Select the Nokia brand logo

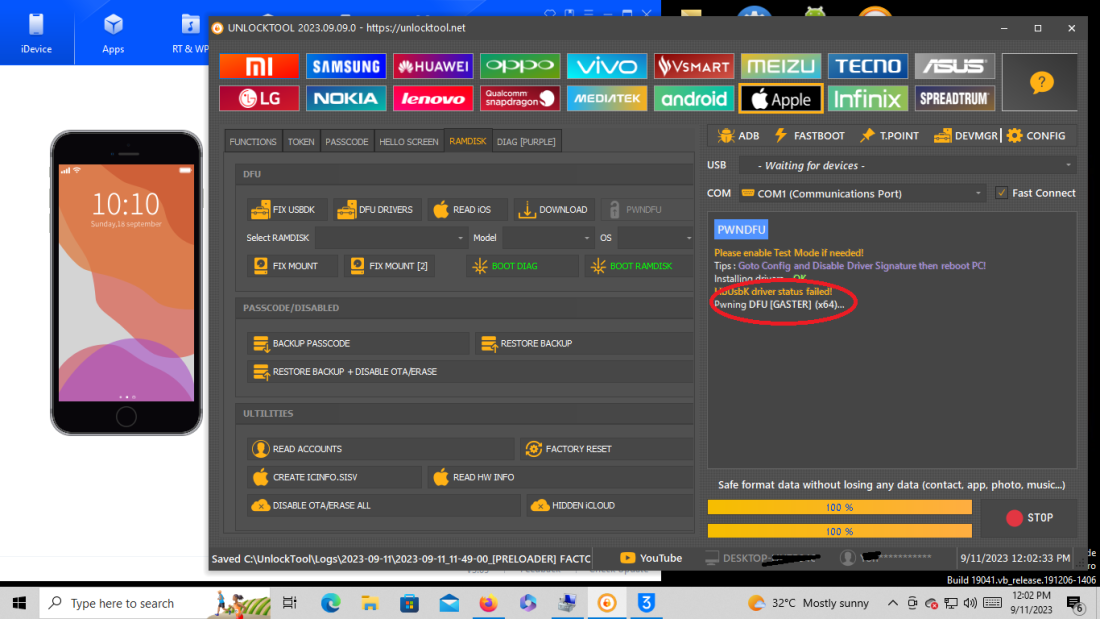pos(346,98)
